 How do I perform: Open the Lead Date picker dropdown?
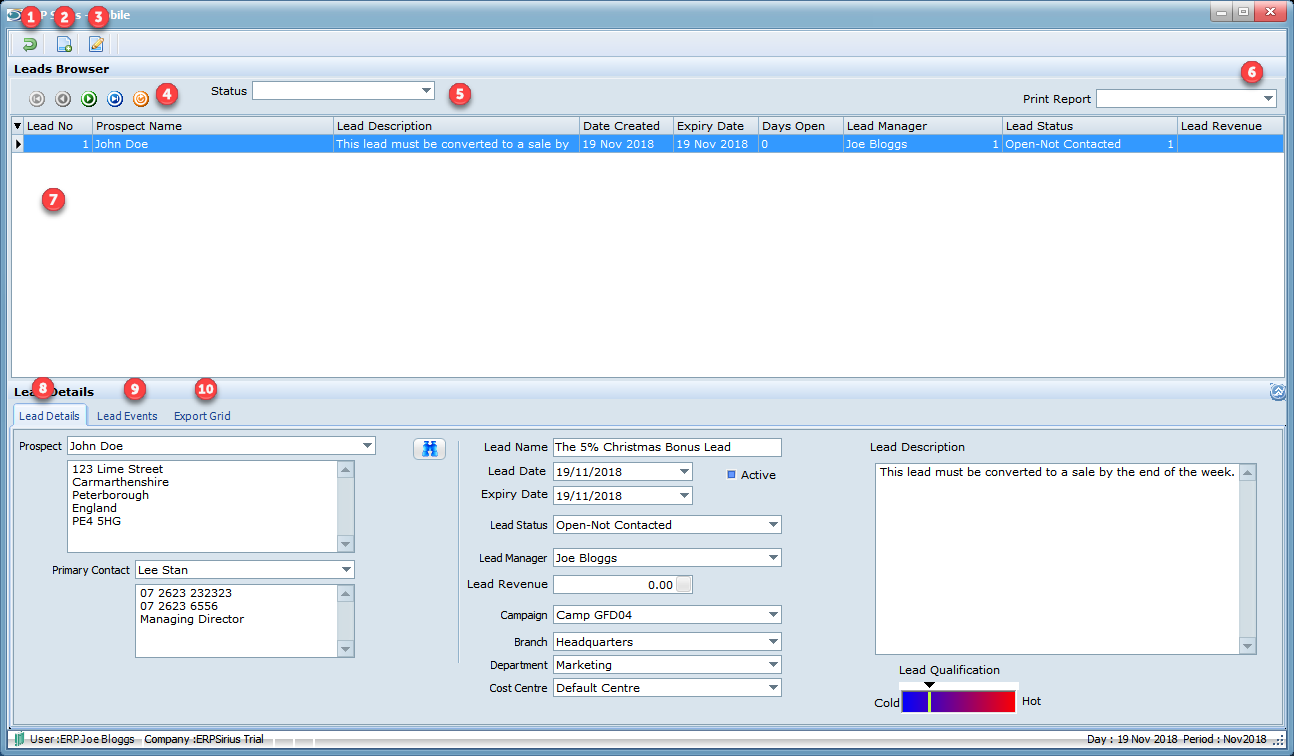pyautogui.click(x=684, y=471)
